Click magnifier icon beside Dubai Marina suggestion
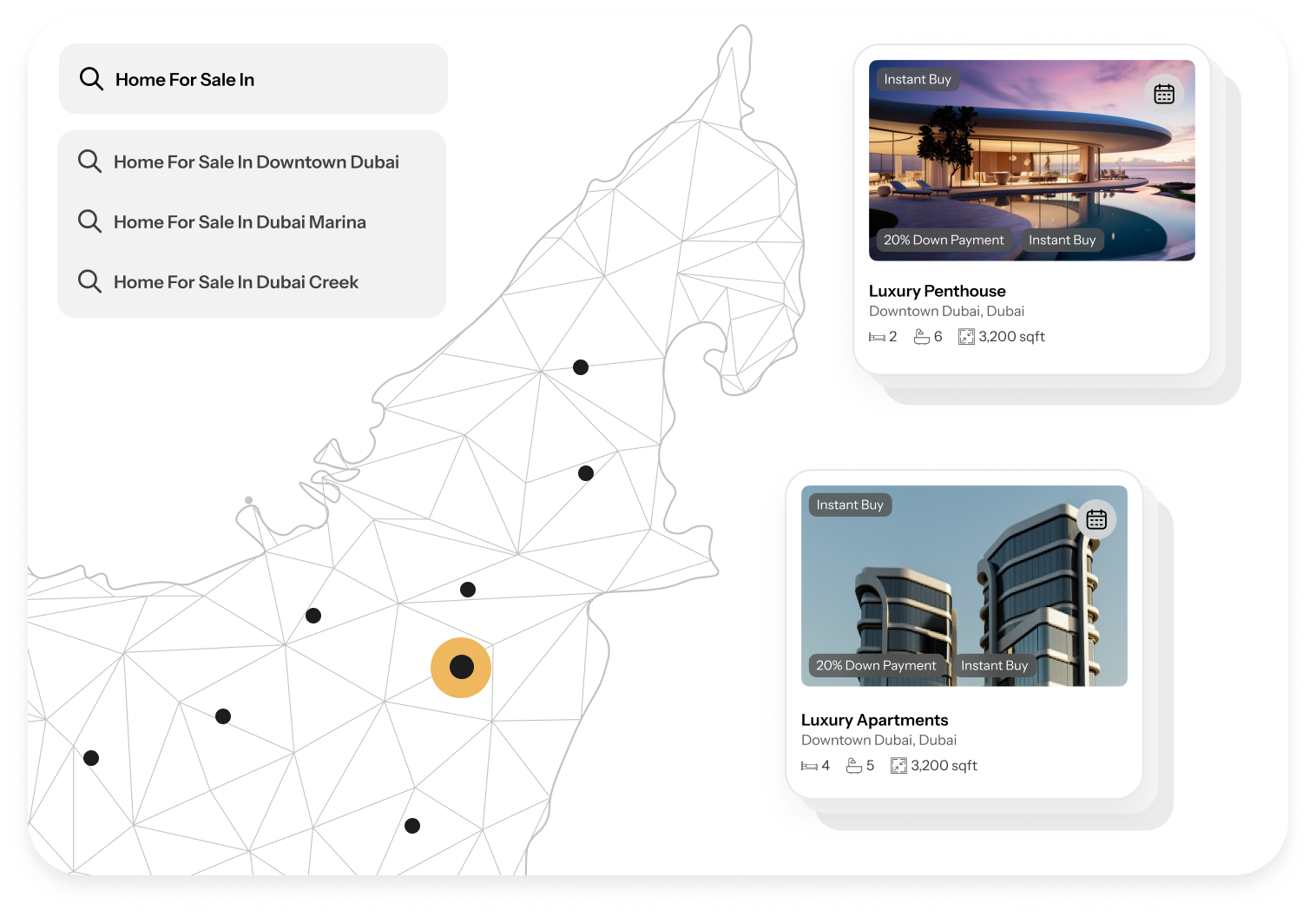 (89, 221)
